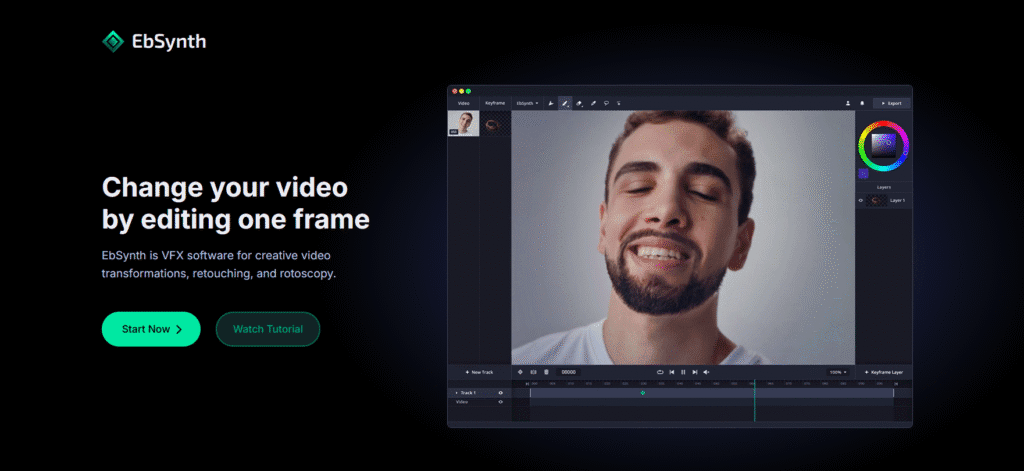The width and height of the screenshot is (1024, 471).
Task: Click the trash icon above the timeline
Action: pos(546,372)
